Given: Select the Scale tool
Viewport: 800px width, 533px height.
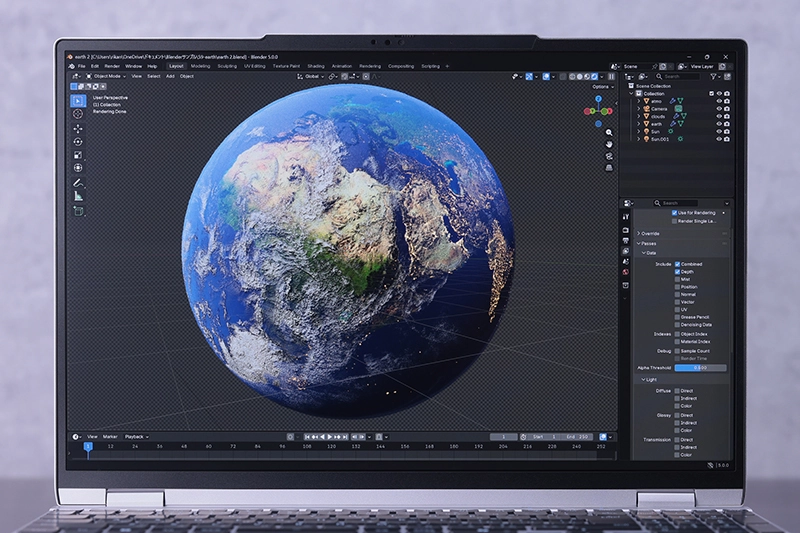Looking at the screenshot, I should click(x=78, y=155).
